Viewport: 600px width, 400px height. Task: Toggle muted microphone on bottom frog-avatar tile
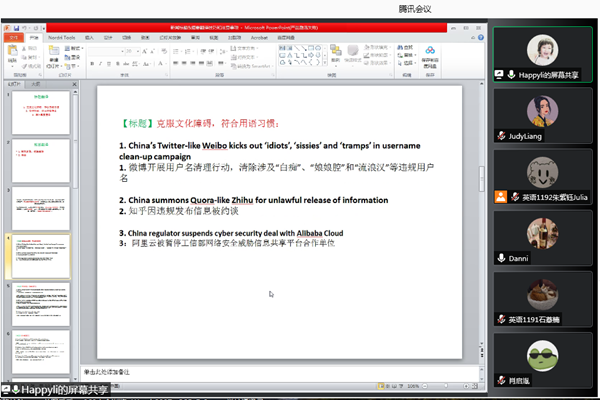pyautogui.click(x=501, y=380)
